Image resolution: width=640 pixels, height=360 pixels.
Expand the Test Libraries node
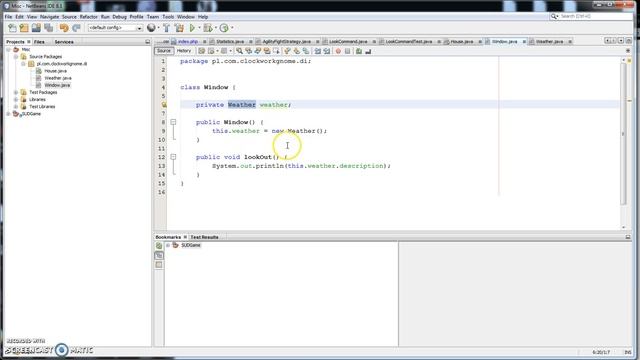coord(16,107)
